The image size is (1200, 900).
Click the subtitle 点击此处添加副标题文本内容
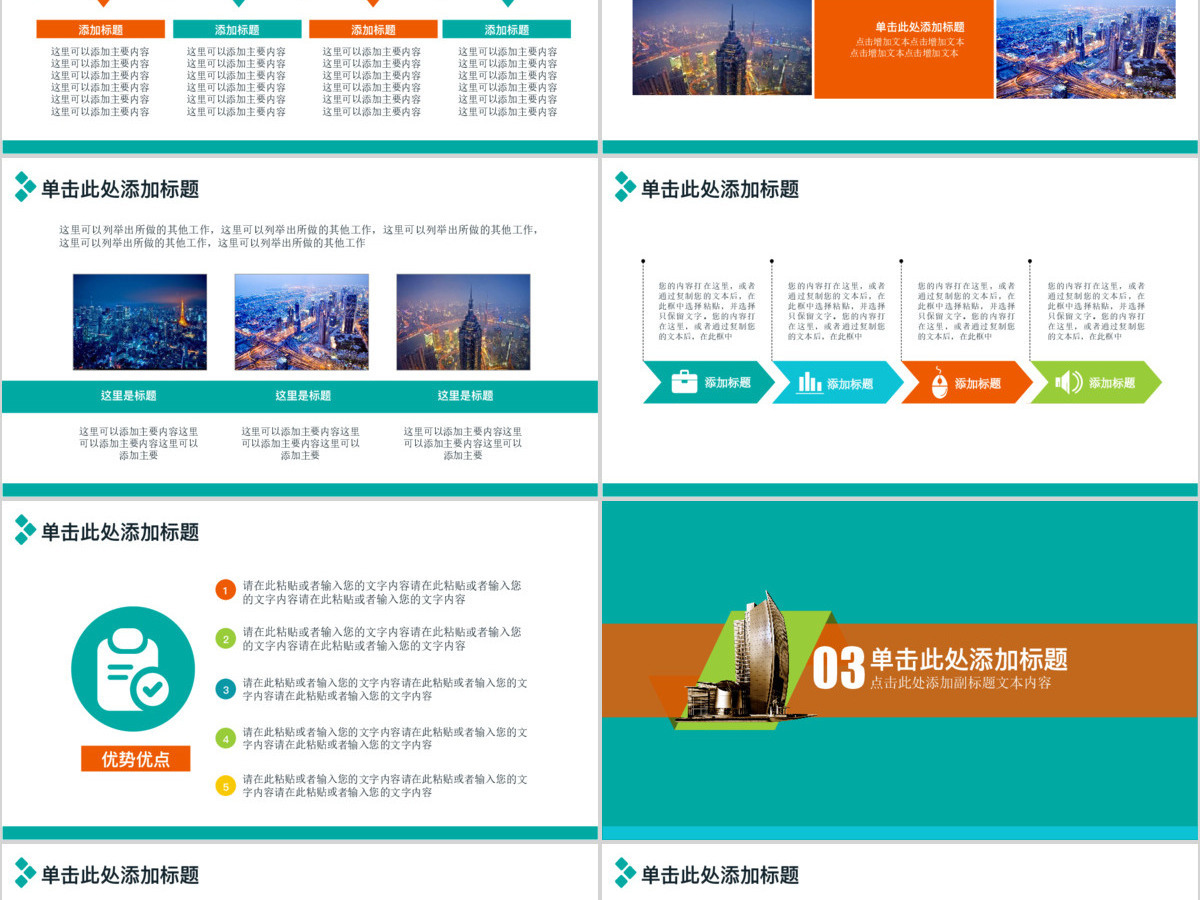(961, 683)
